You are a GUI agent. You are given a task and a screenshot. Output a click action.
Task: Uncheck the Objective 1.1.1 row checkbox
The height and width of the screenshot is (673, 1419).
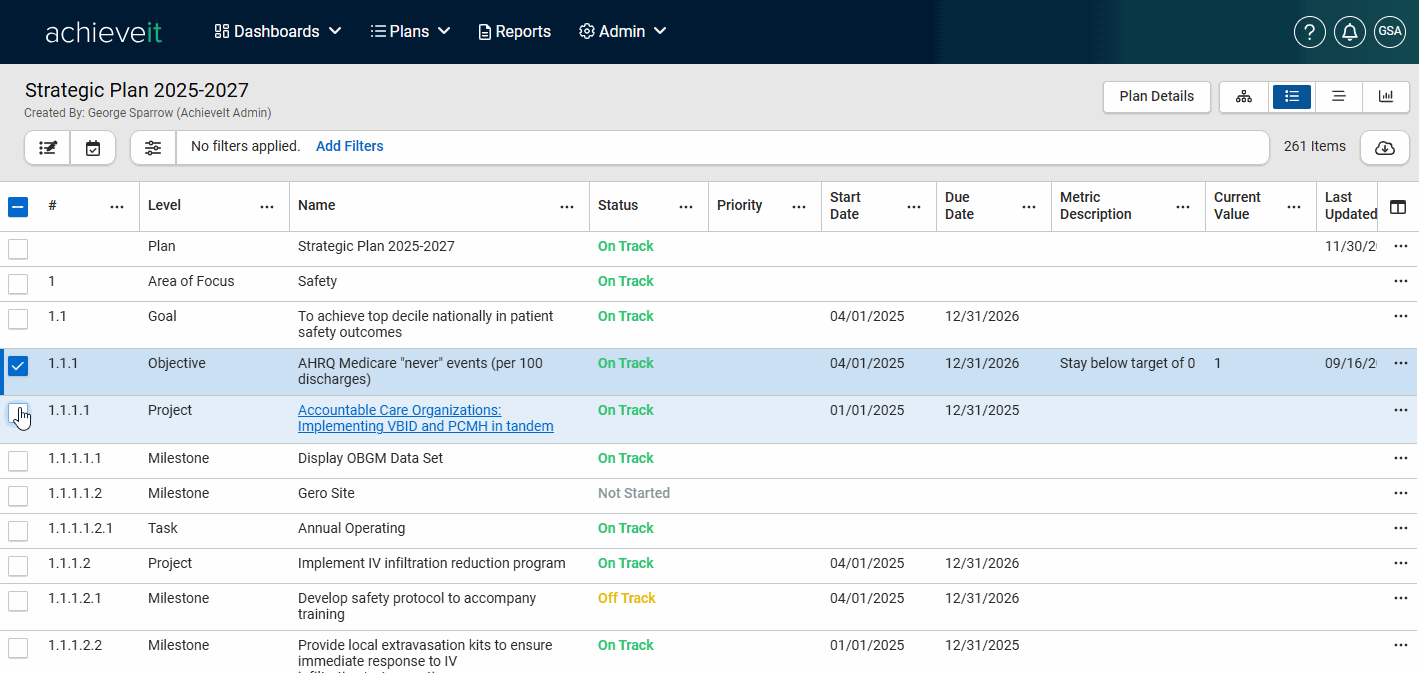coord(18,366)
